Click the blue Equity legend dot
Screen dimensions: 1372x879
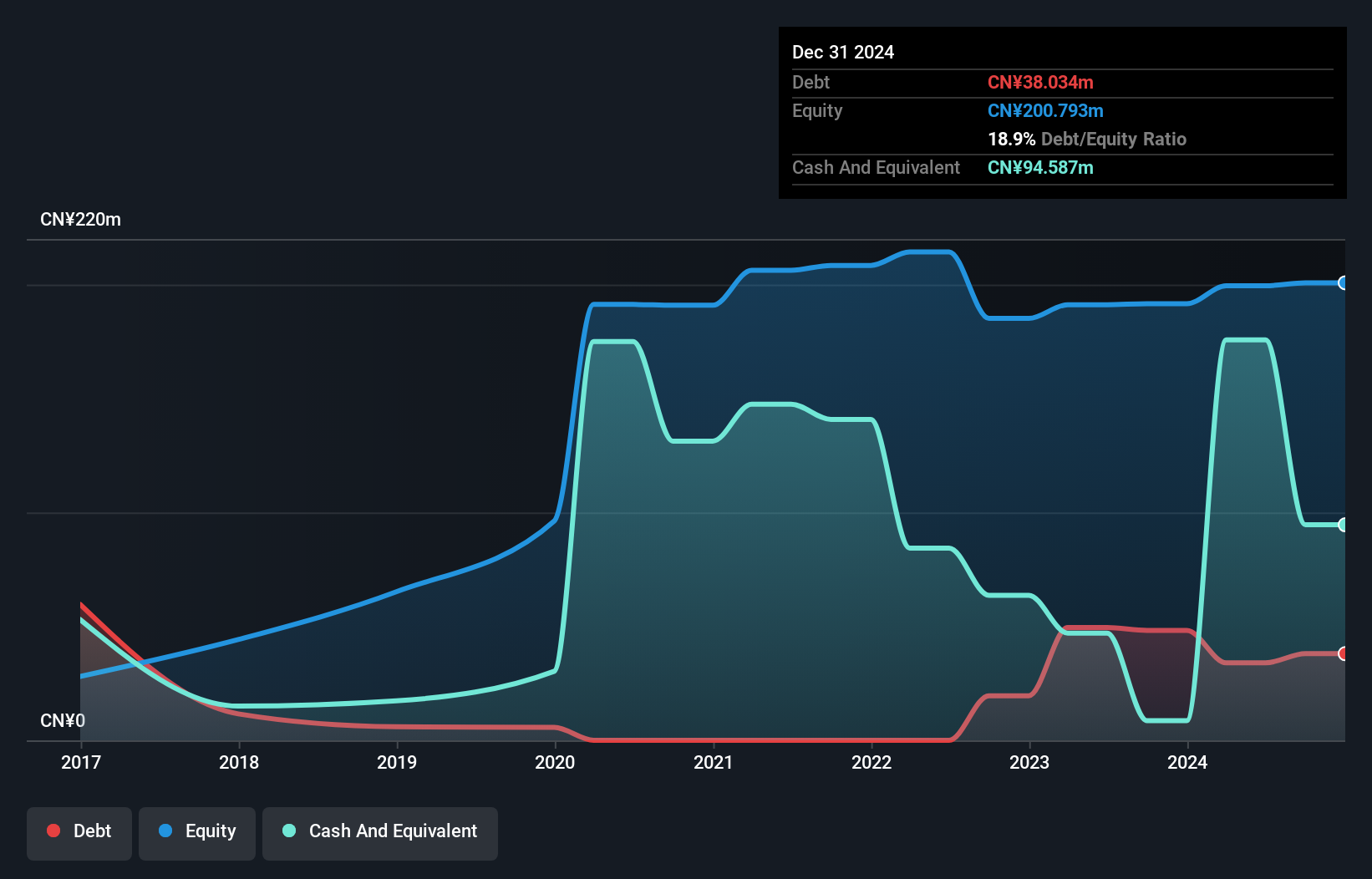click(165, 831)
